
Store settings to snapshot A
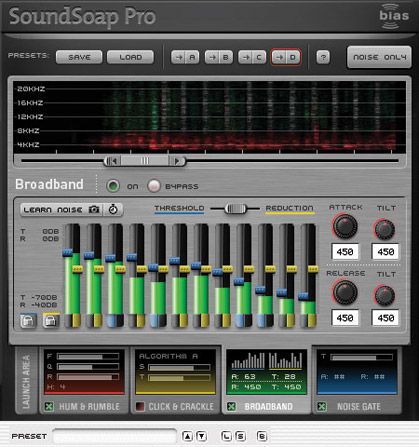(x=185, y=57)
